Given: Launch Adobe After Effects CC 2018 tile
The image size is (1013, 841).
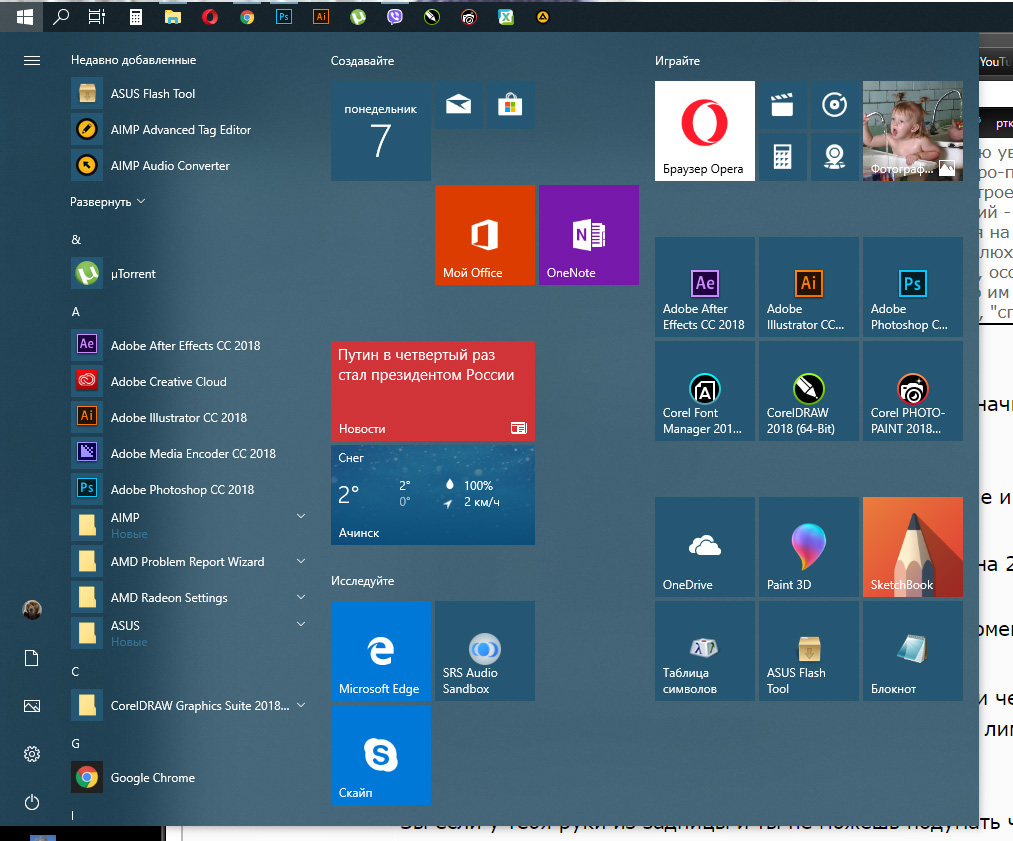Looking at the screenshot, I should [x=704, y=287].
